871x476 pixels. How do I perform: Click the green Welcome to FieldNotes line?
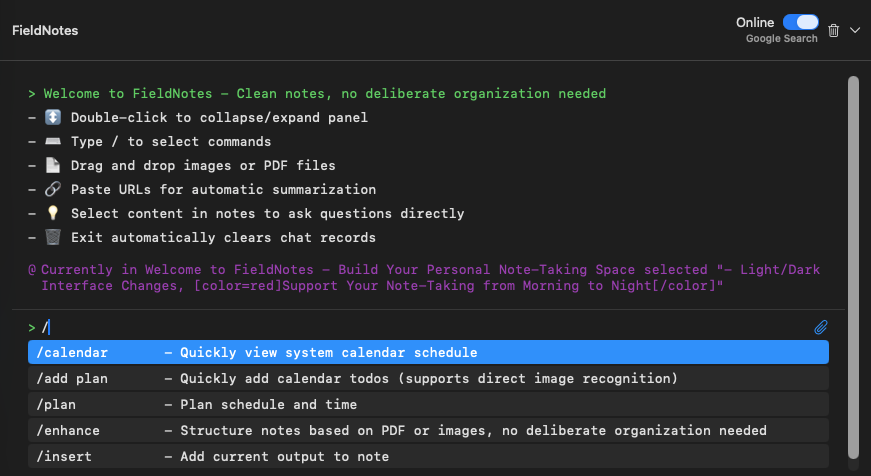point(317,93)
